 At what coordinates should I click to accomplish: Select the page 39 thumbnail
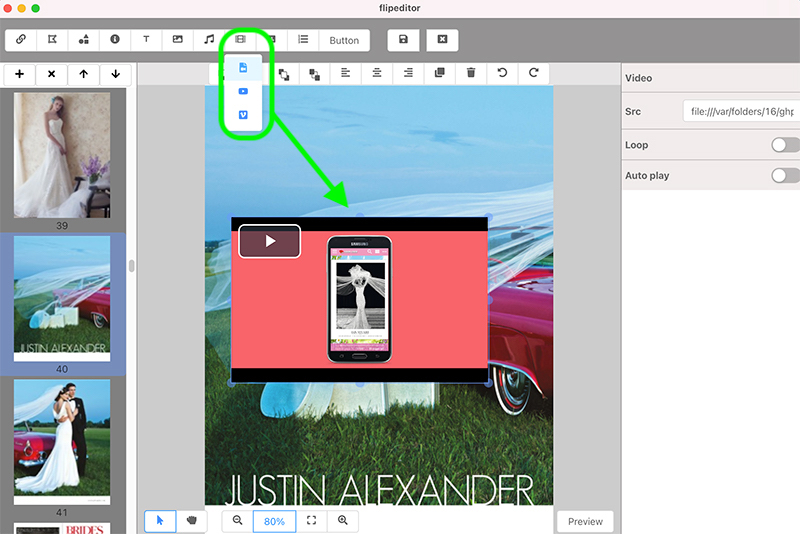point(62,155)
